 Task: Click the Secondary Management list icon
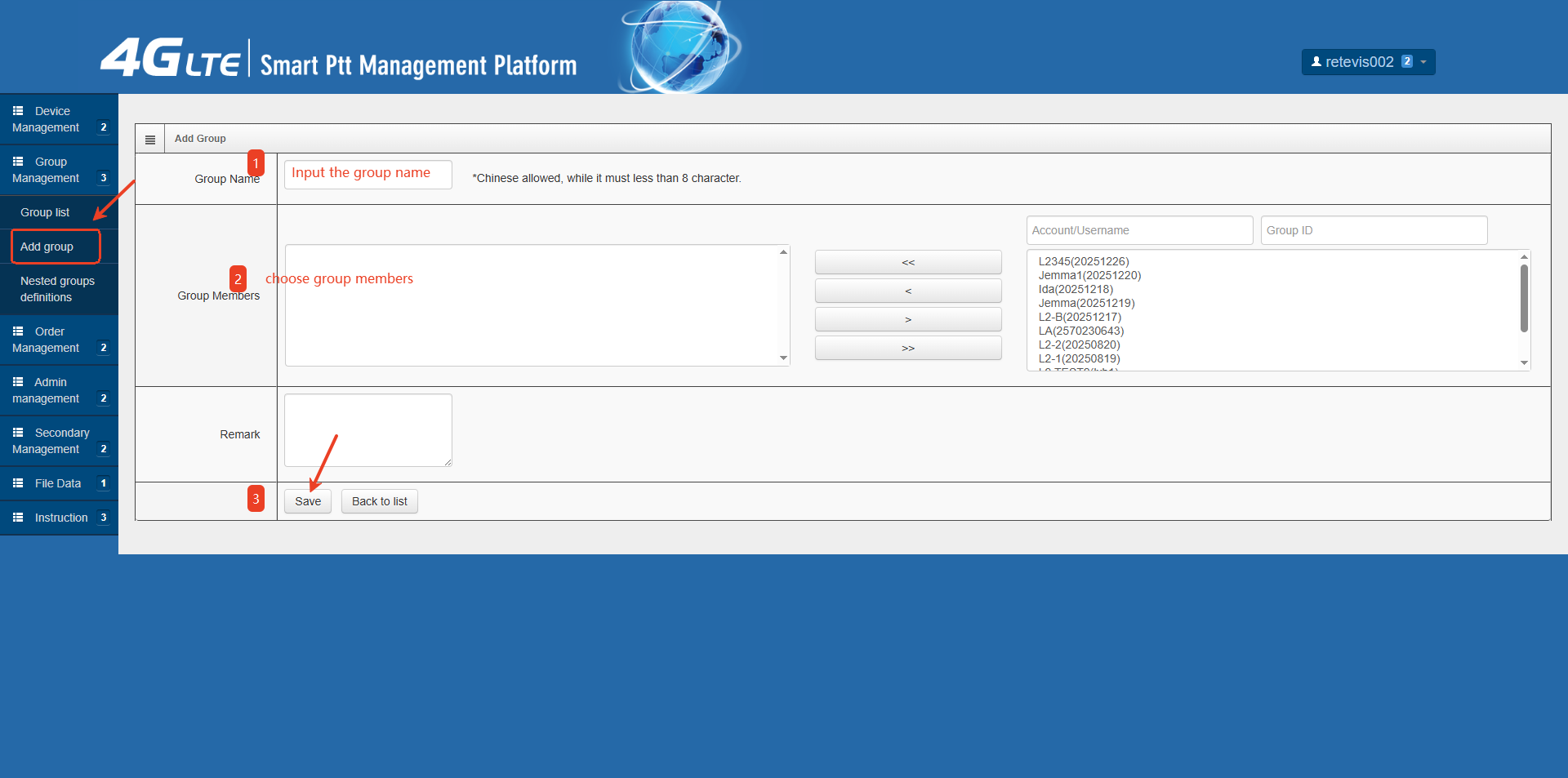tap(18, 433)
